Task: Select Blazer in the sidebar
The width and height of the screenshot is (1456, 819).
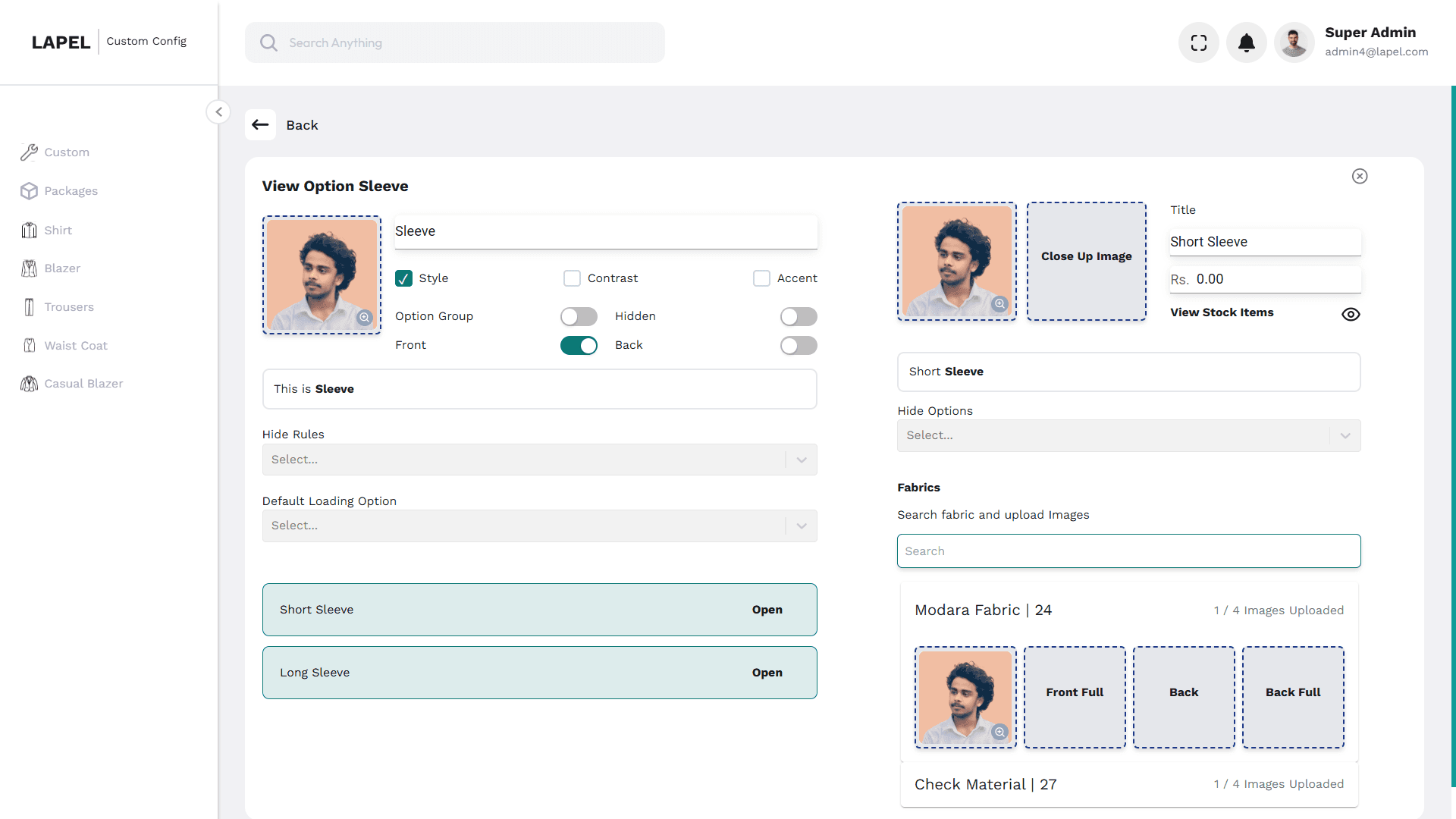Action: point(62,268)
